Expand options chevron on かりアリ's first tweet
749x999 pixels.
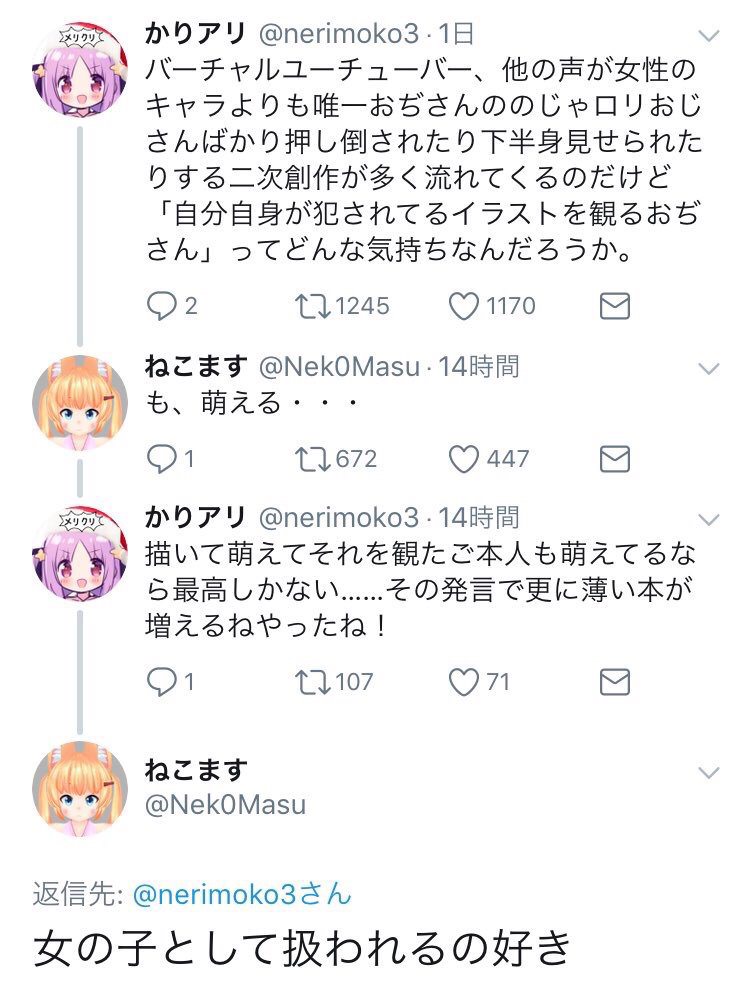707,34
